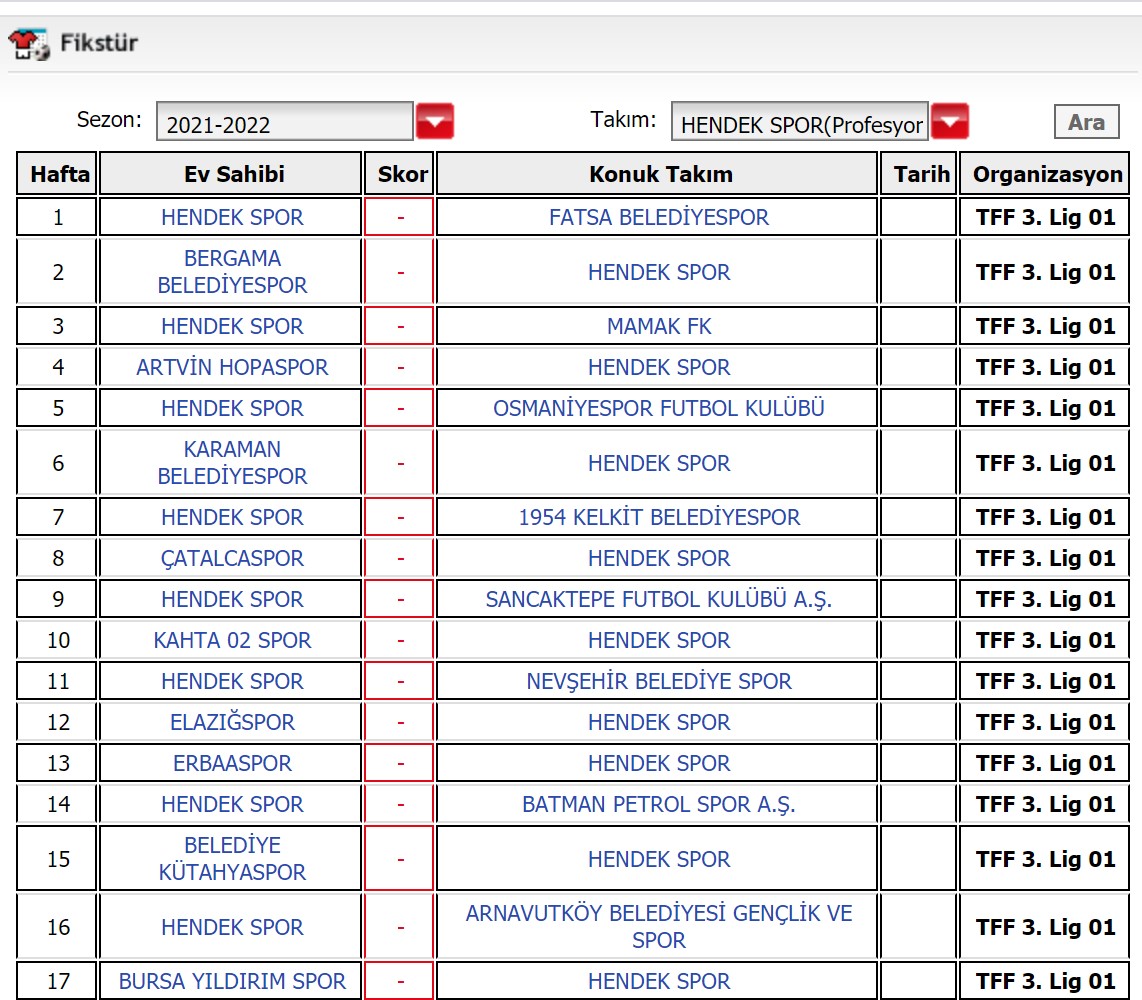Open FATSA BELEDİYESPOR team link
The image size is (1142, 1000).
(658, 217)
